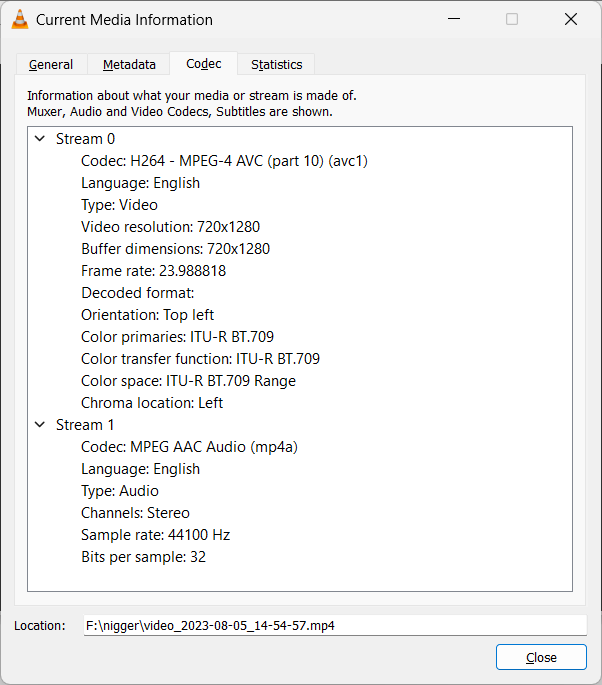This screenshot has height=685, width=602.
Task: Click the Video resolution 720x1280 entry
Action: [x=170, y=227]
